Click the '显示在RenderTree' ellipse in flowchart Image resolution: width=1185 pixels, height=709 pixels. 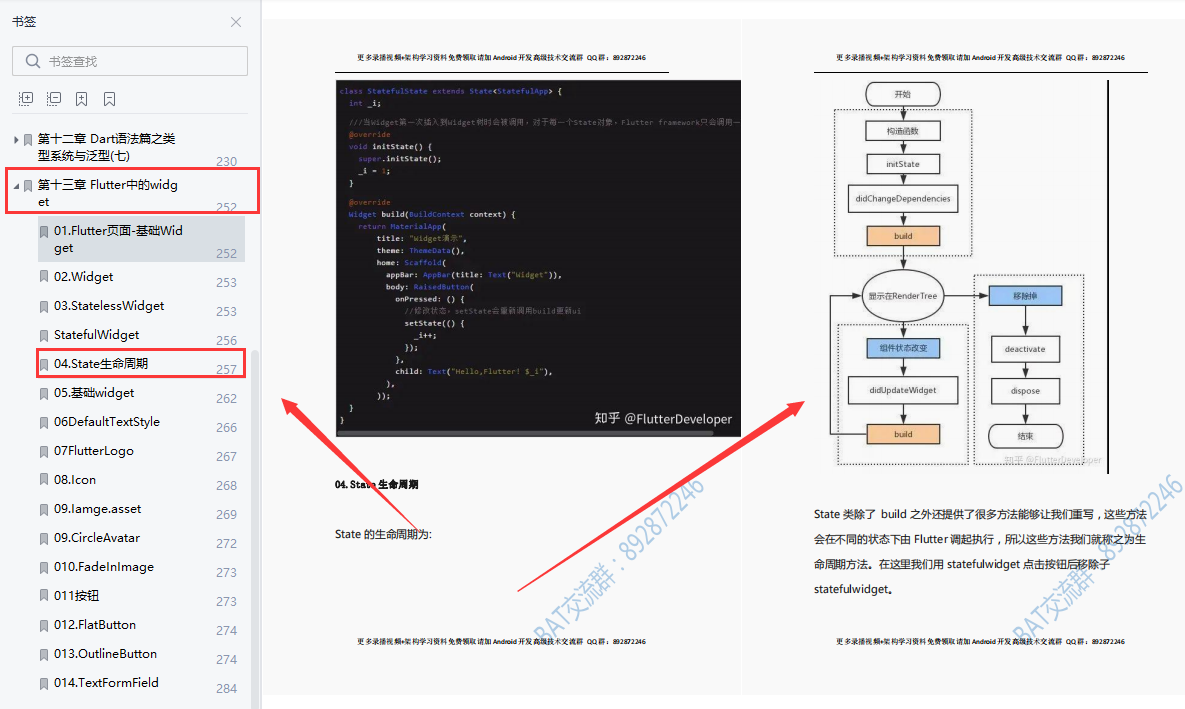[903, 296]
